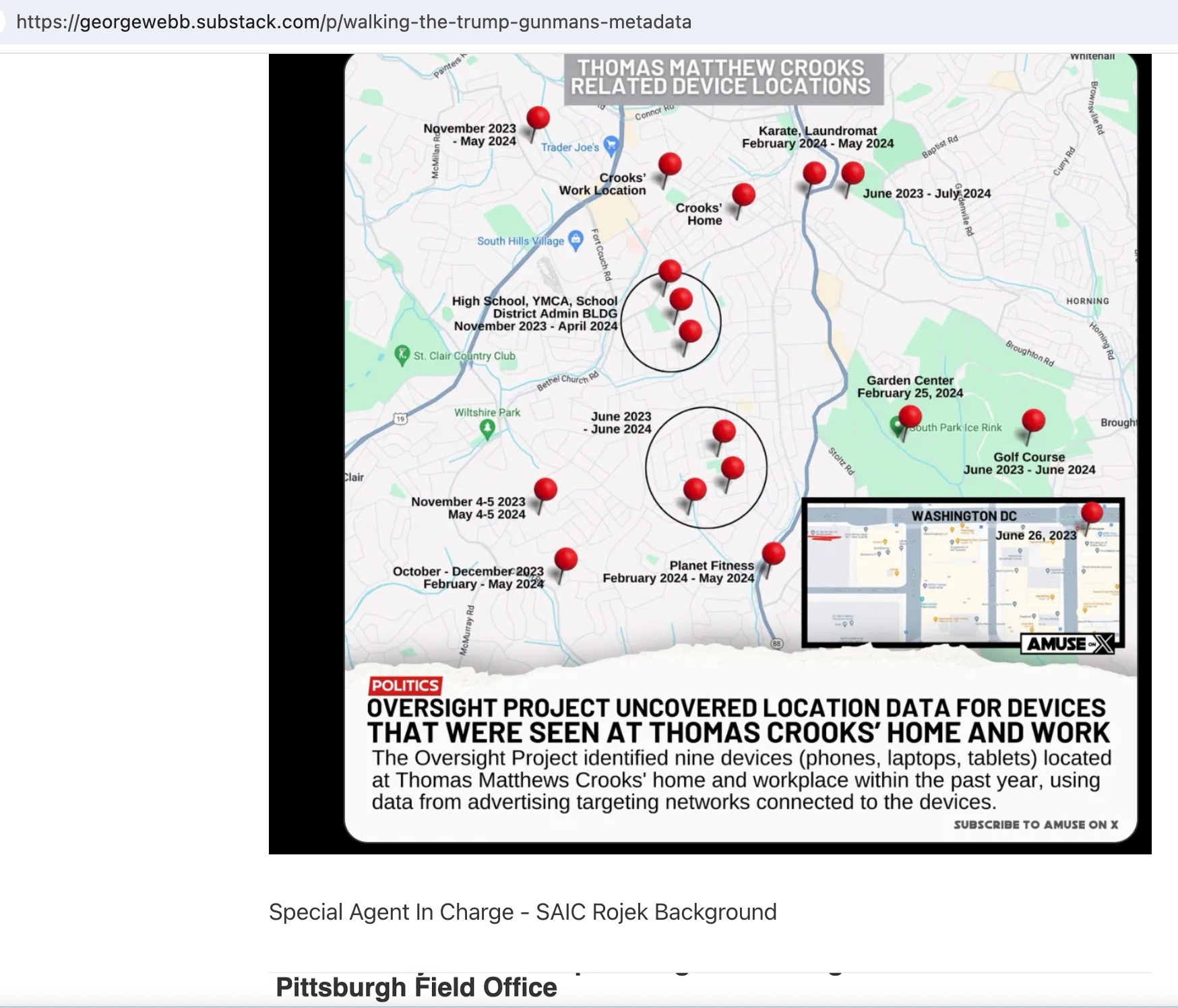Click the Route 19 highway shield
Viewport: 1178px width, 1008px height.
(400, 419)
